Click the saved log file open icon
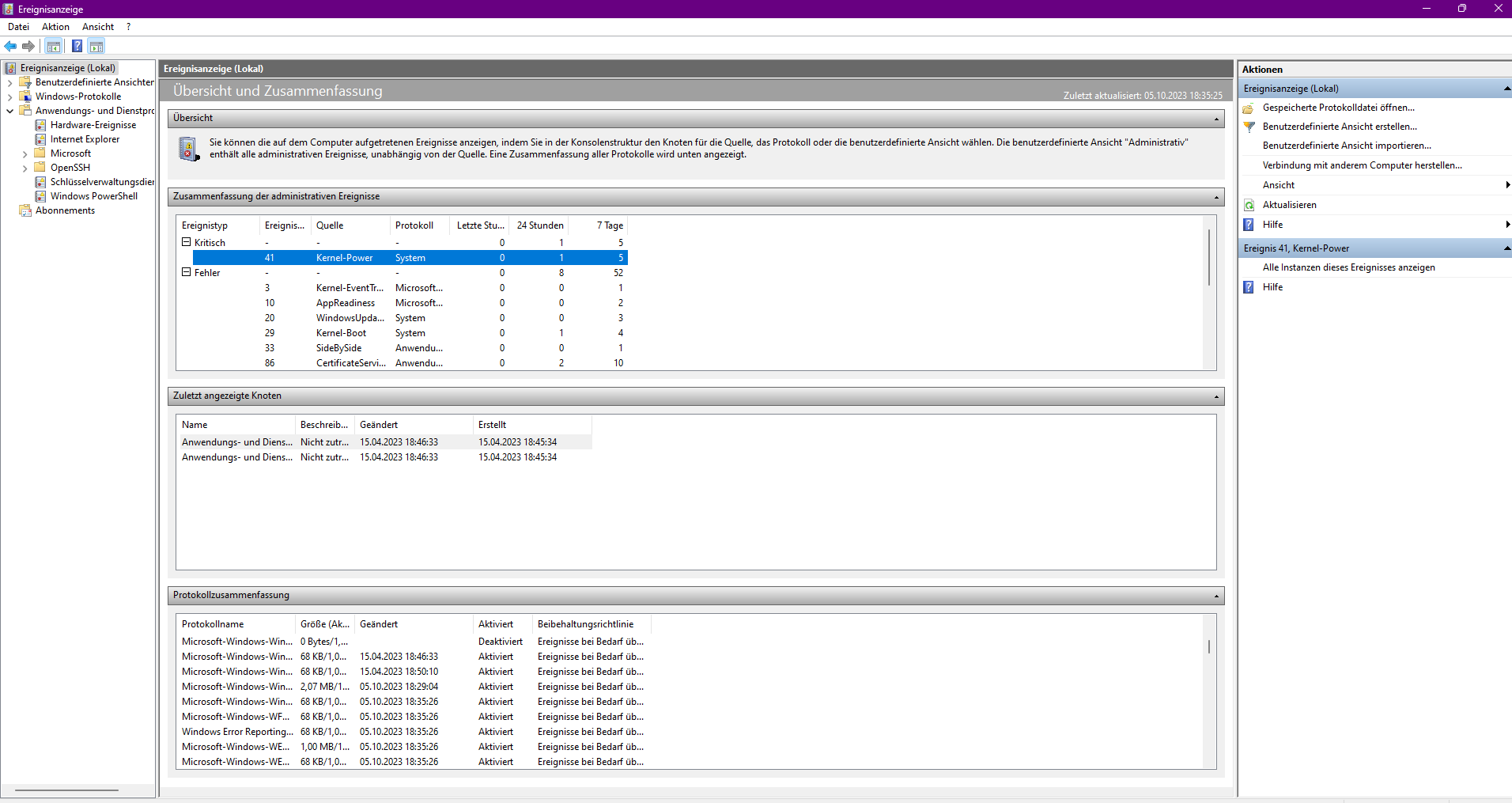This screenshot has width=1512, height=803. point(1249,108)
